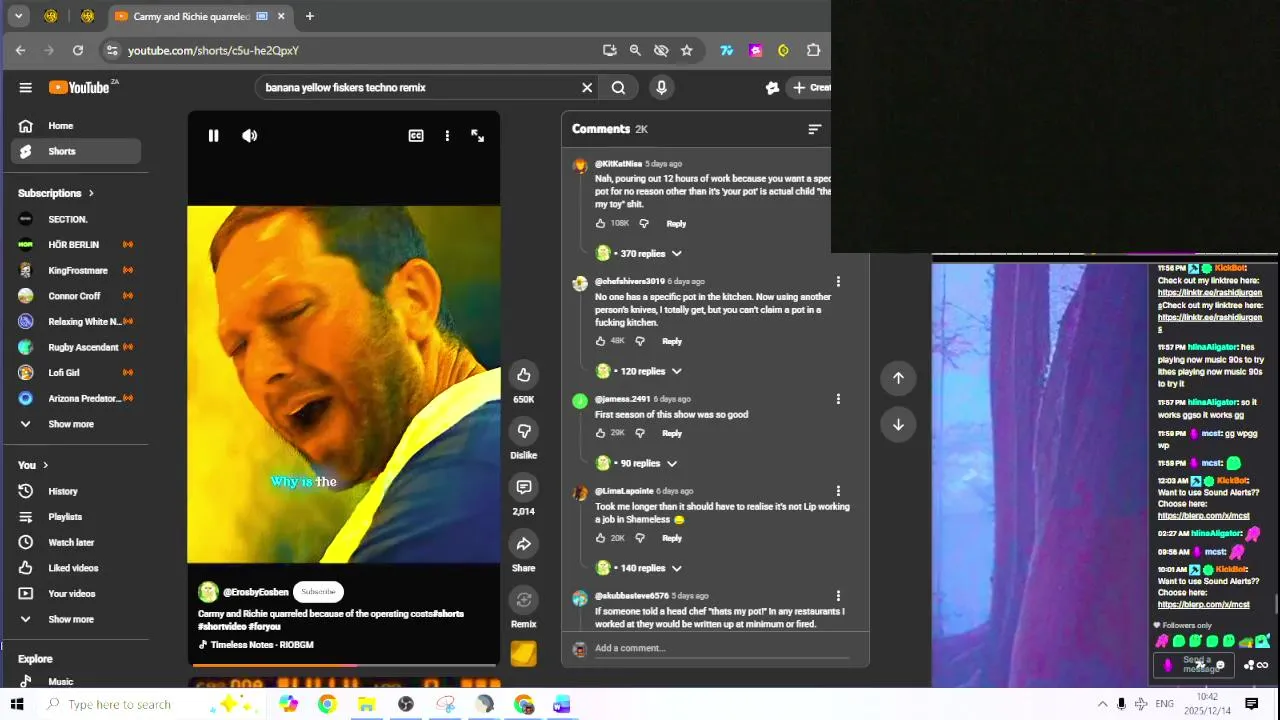Open the You section chevron heading
Image resolution: width=1280 pixels, height=720 pixels.
click(33, 466)
